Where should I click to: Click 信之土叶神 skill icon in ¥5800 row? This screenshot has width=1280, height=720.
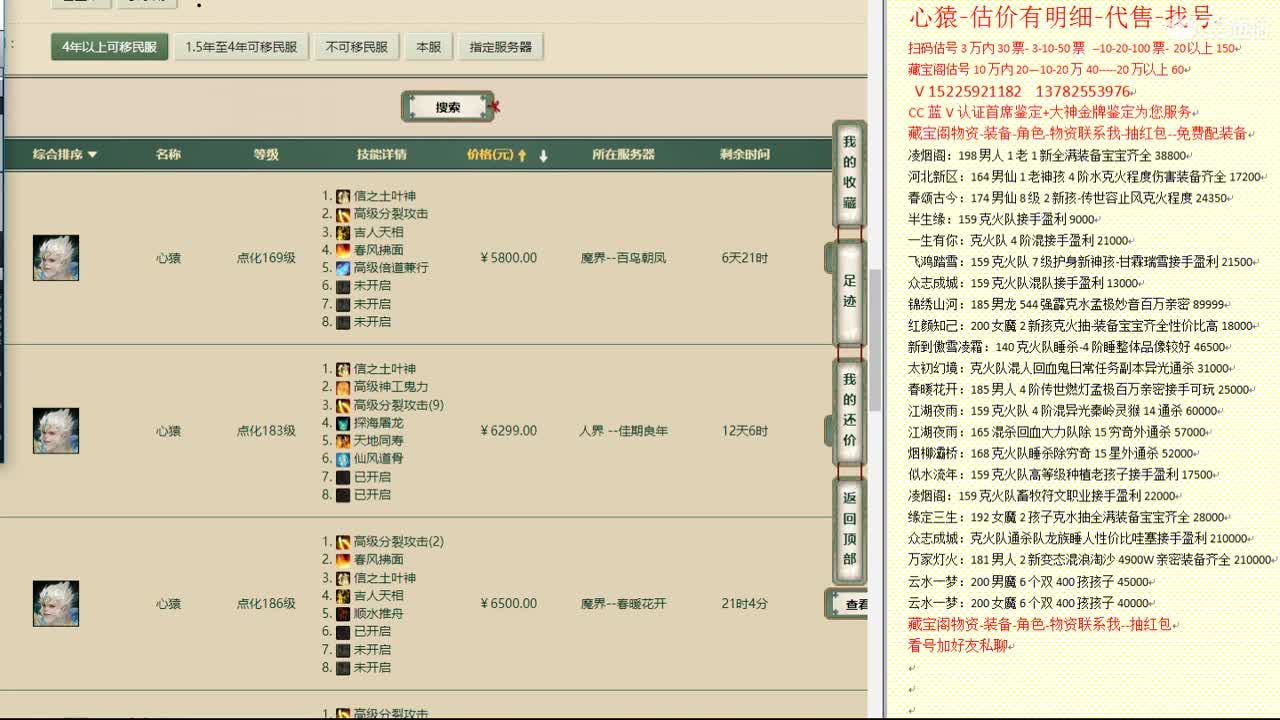[343, 196]
